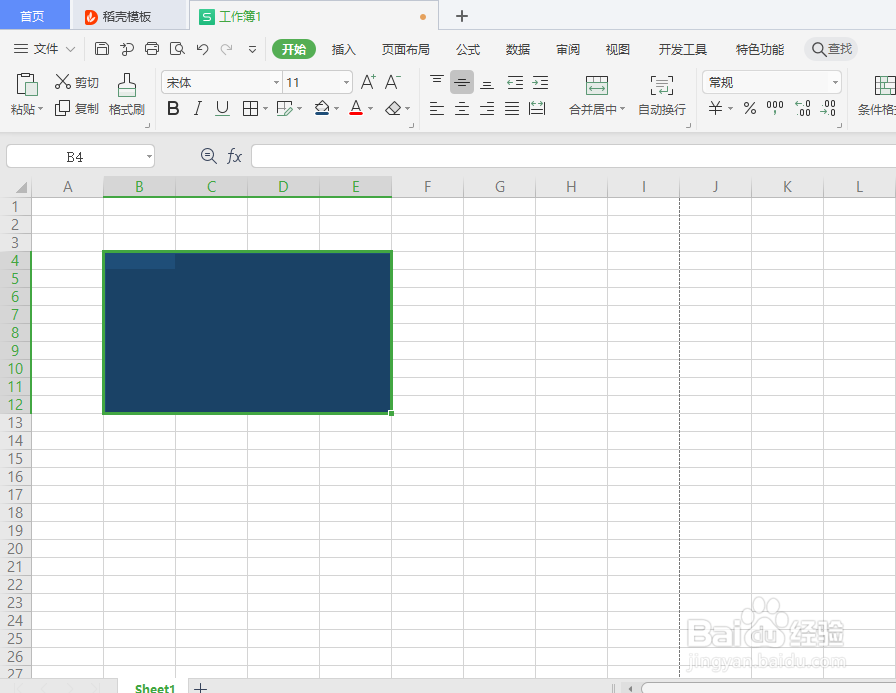Click the zoom magnifier beside fx
The image size is (896, 693).
209,156
